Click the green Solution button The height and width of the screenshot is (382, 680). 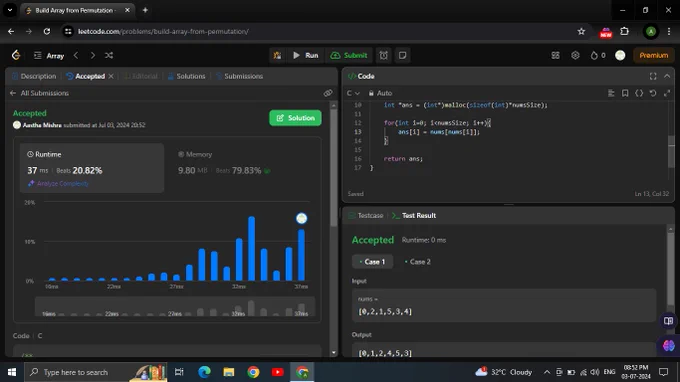point(295,118)
